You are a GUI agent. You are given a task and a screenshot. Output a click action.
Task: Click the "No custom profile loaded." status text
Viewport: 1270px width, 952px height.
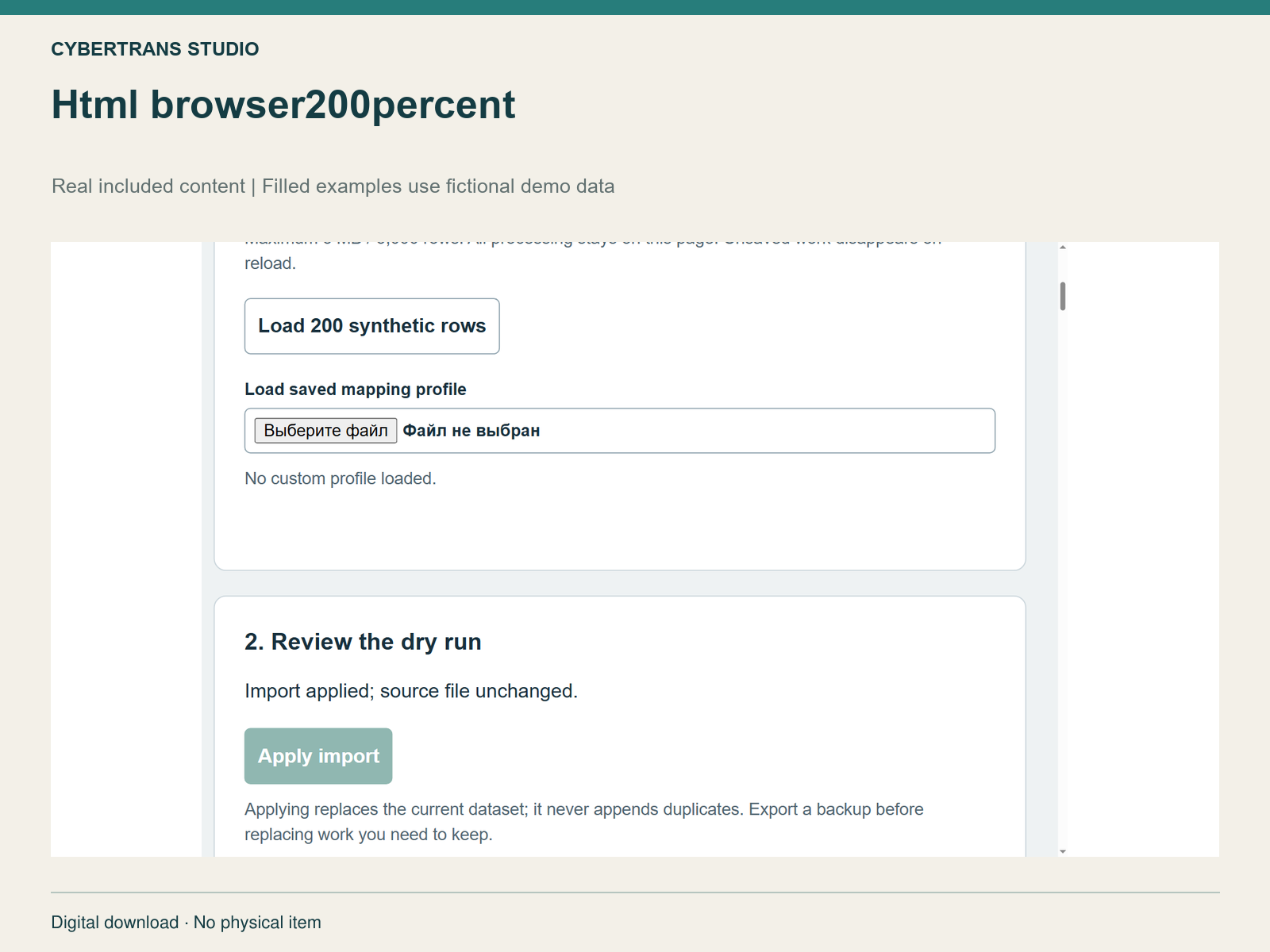(x=341, y=478)
